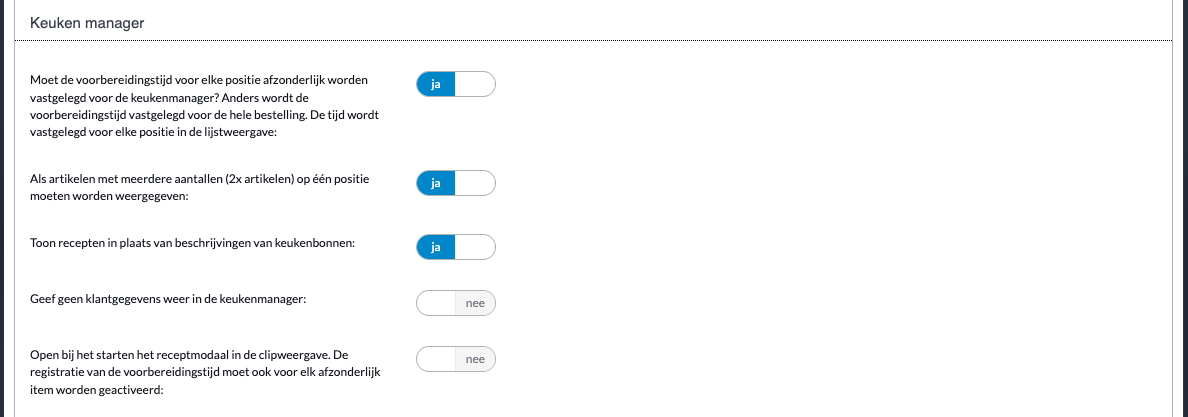1188x417 pixels.
Task: Click blue 'ja' on the meerdere aantallen toggle
Action: (436, 184)
